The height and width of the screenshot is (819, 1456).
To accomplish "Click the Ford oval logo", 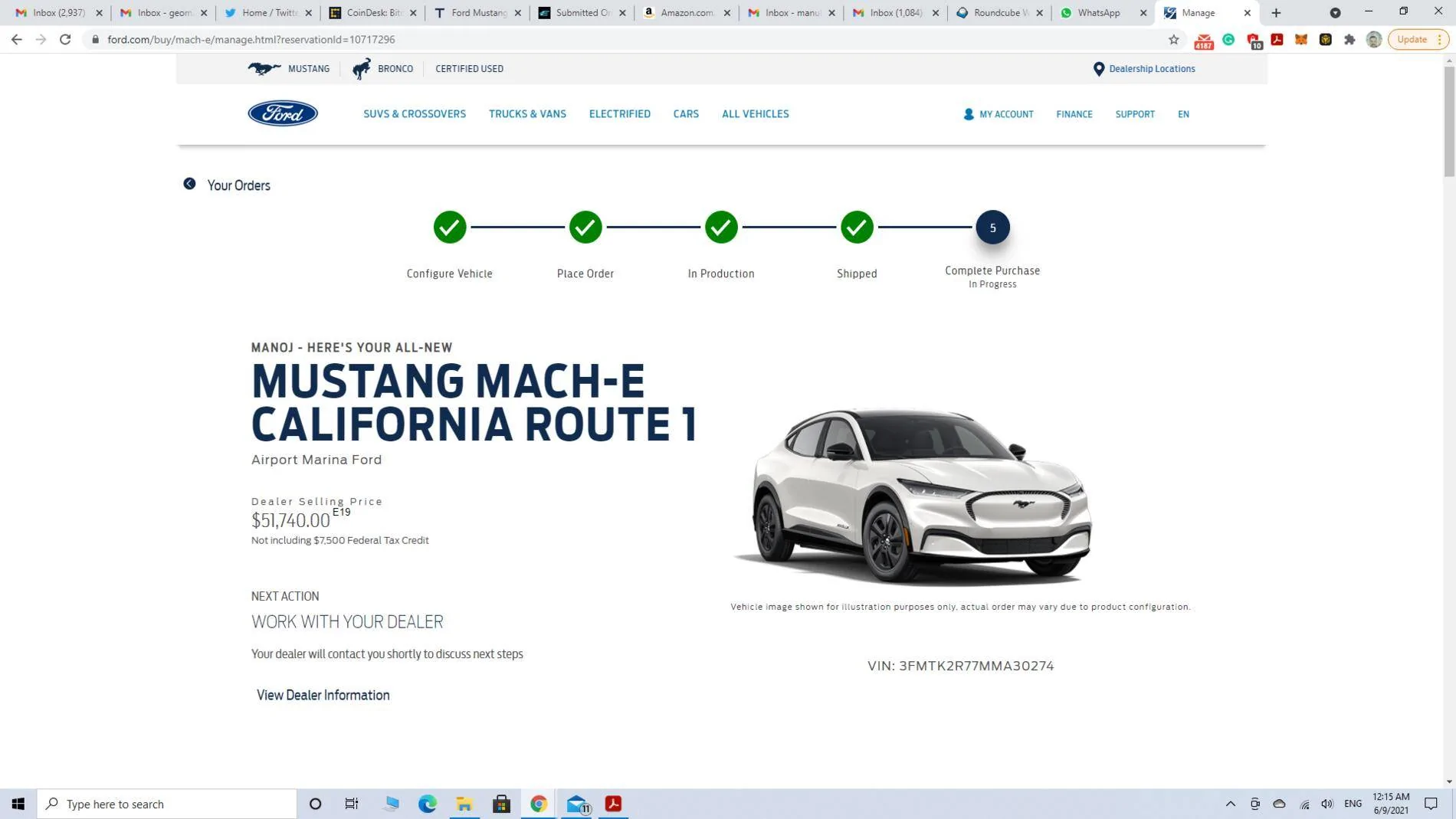I will 282,113.
